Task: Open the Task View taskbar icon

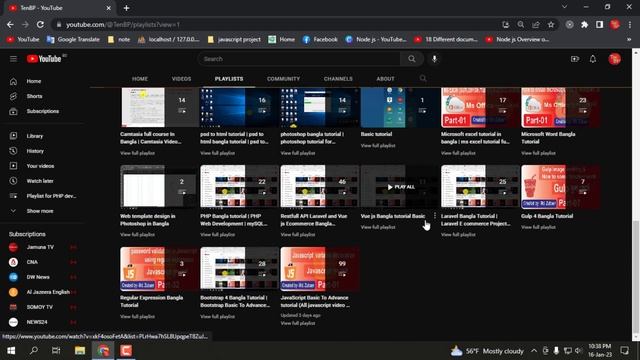Action: tap(56, 351)
